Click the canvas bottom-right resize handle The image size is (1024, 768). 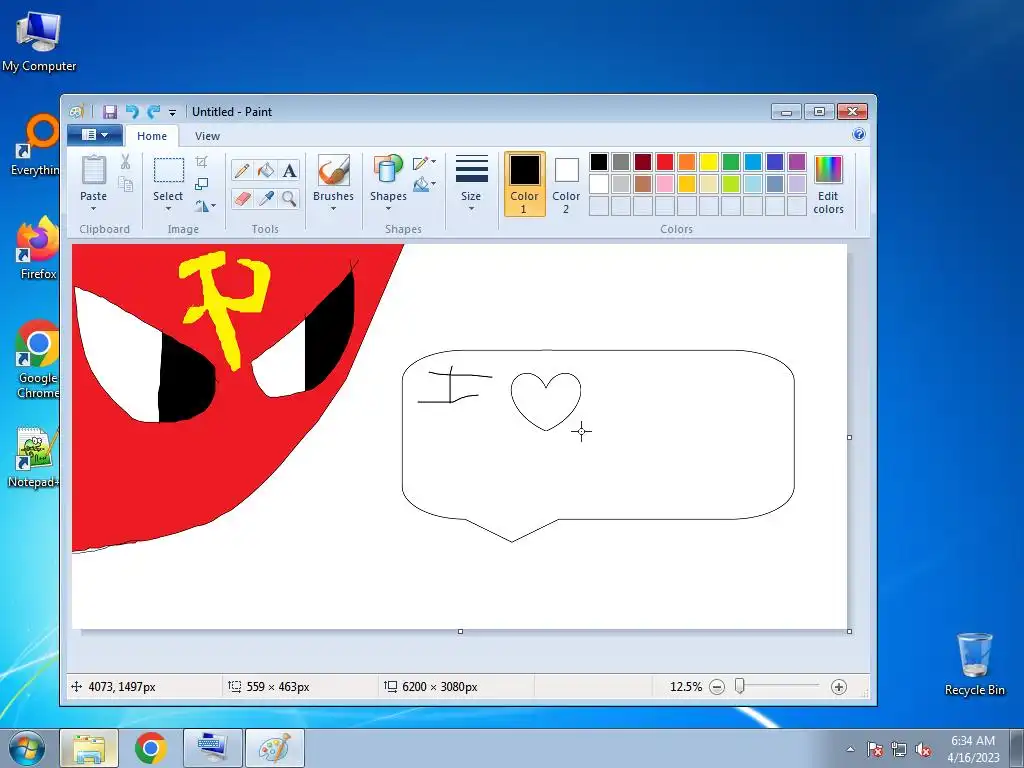849,632
